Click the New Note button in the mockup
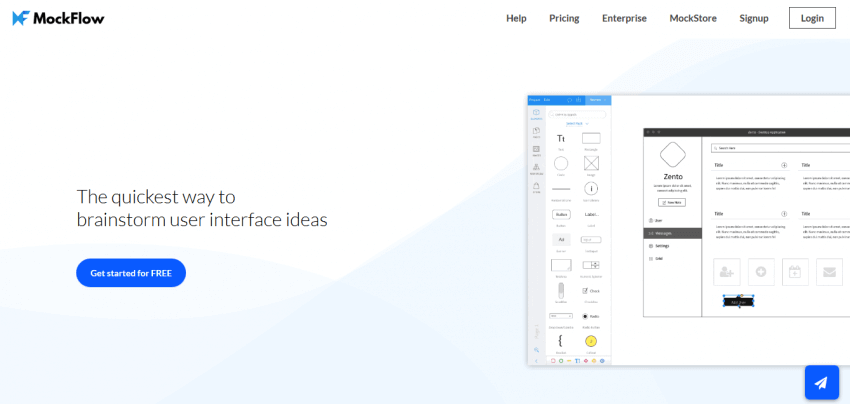The height and width of the screenshot is (404, 850). click(672, 202)
